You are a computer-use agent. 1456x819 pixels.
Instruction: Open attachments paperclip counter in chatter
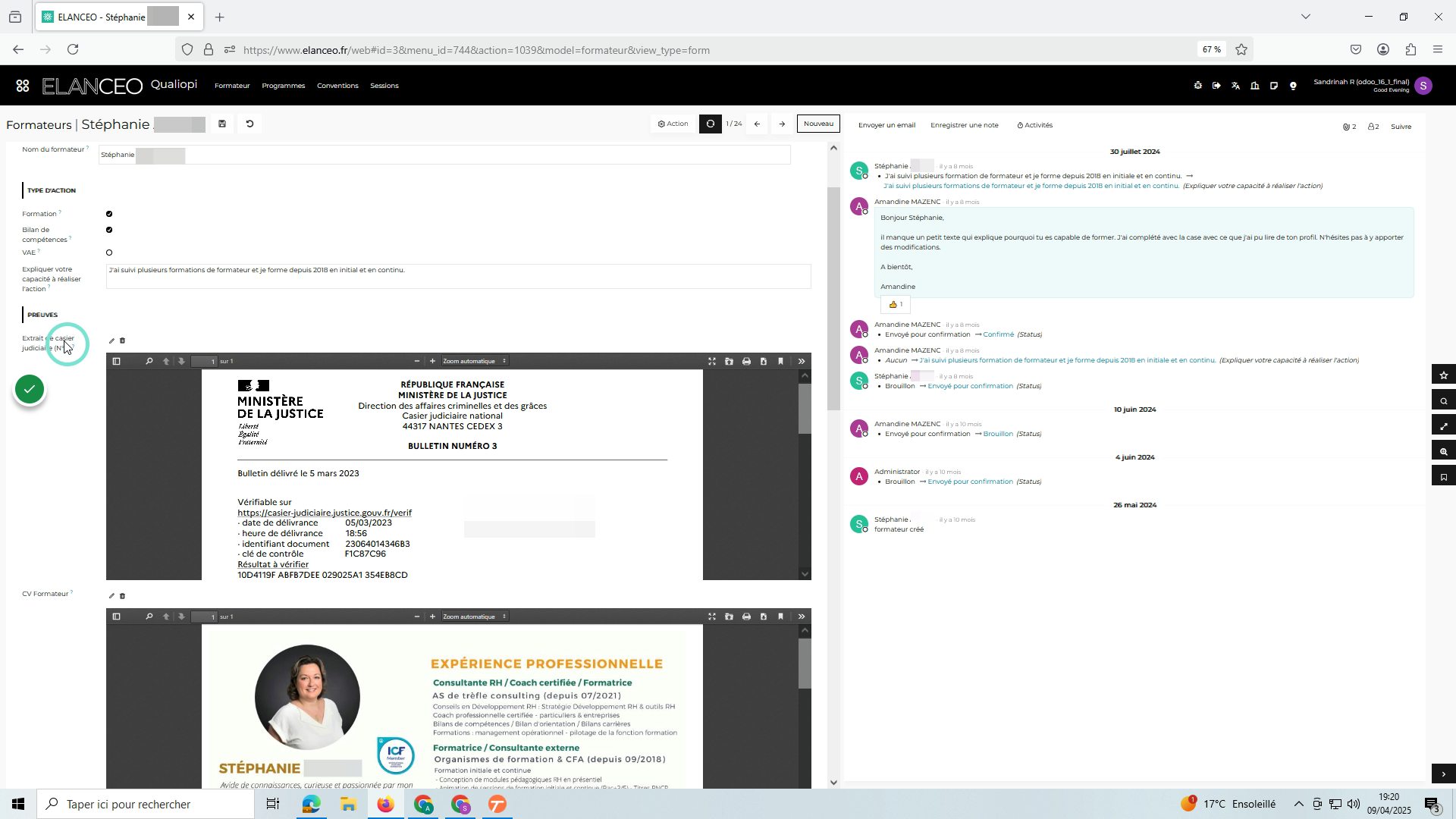coord(1349,127)
